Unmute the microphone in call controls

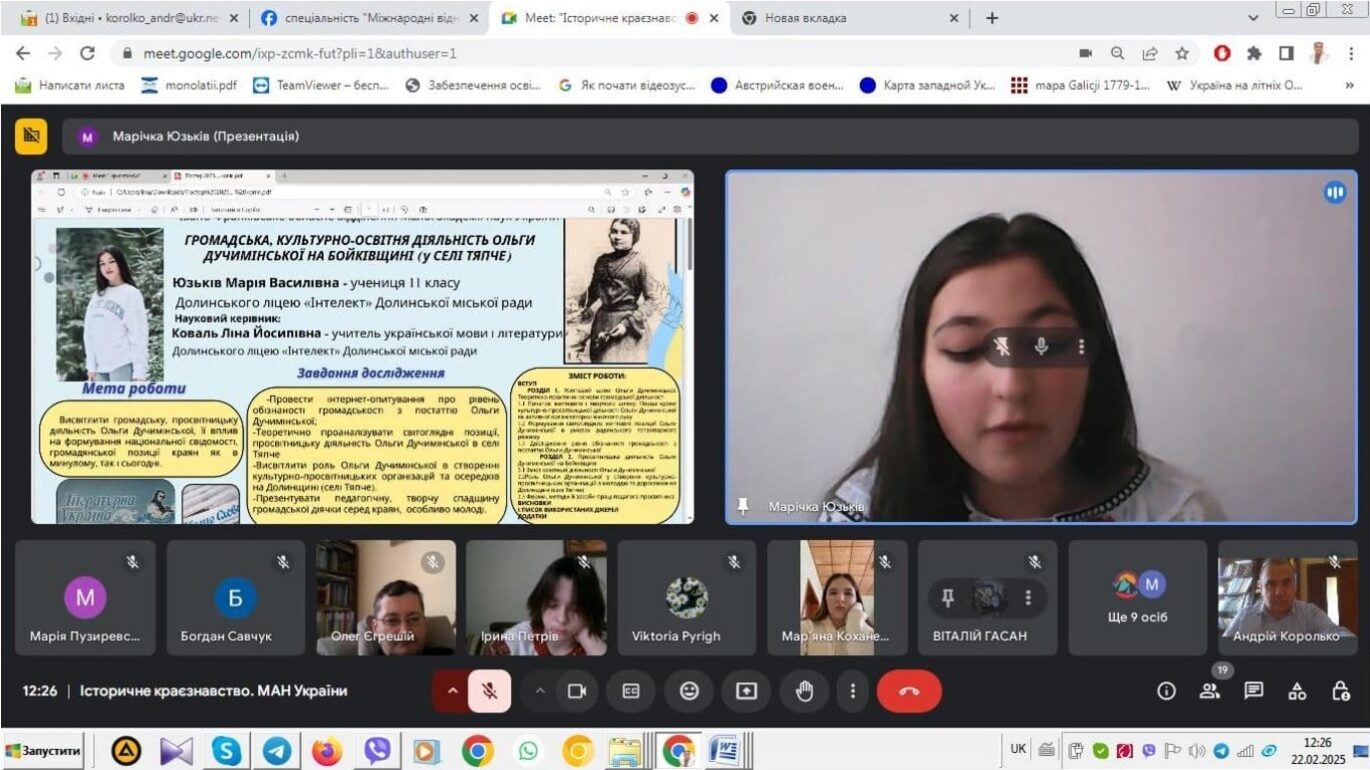[x=489, y=691]
